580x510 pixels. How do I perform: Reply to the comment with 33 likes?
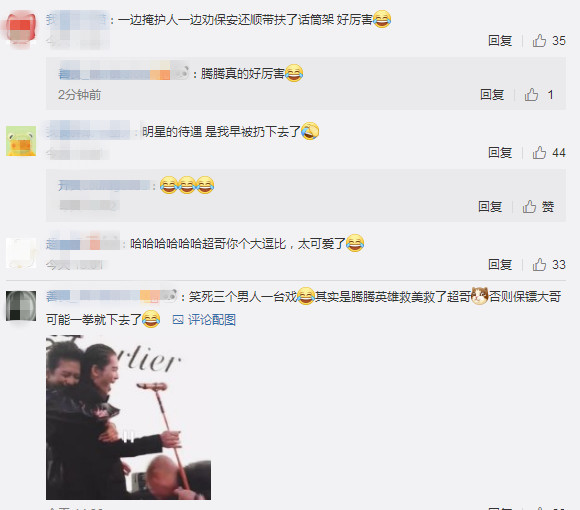click(500, 264)
